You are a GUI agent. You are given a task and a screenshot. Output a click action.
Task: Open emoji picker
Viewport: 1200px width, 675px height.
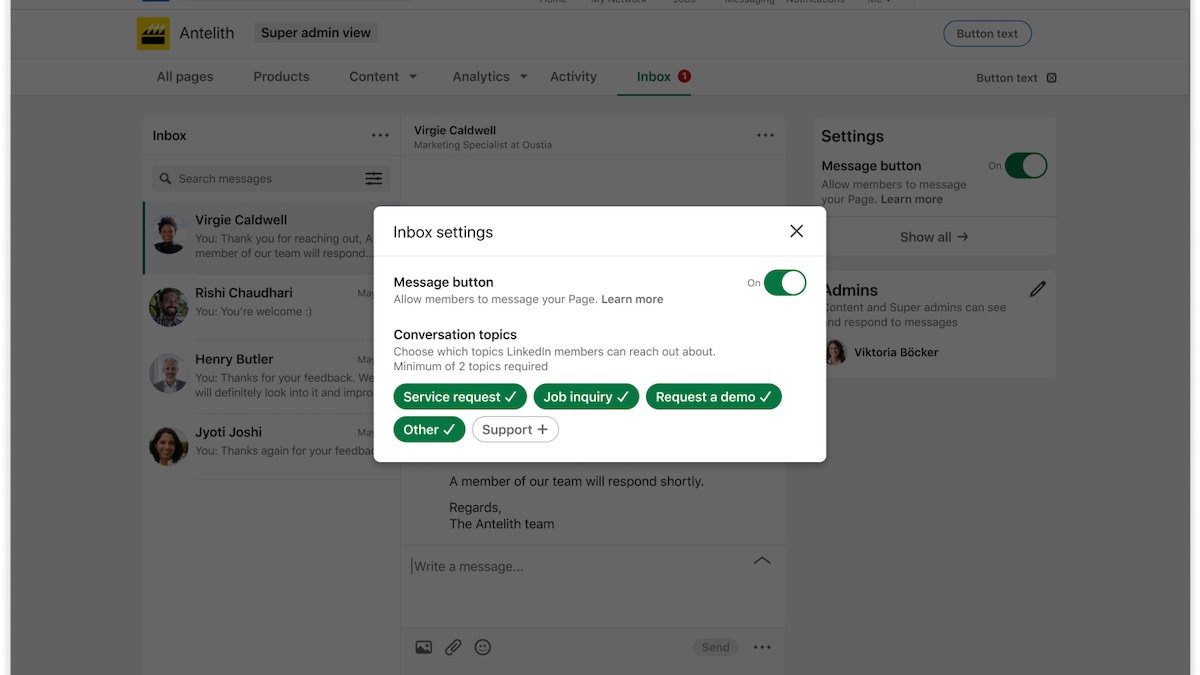click(483, 648)
